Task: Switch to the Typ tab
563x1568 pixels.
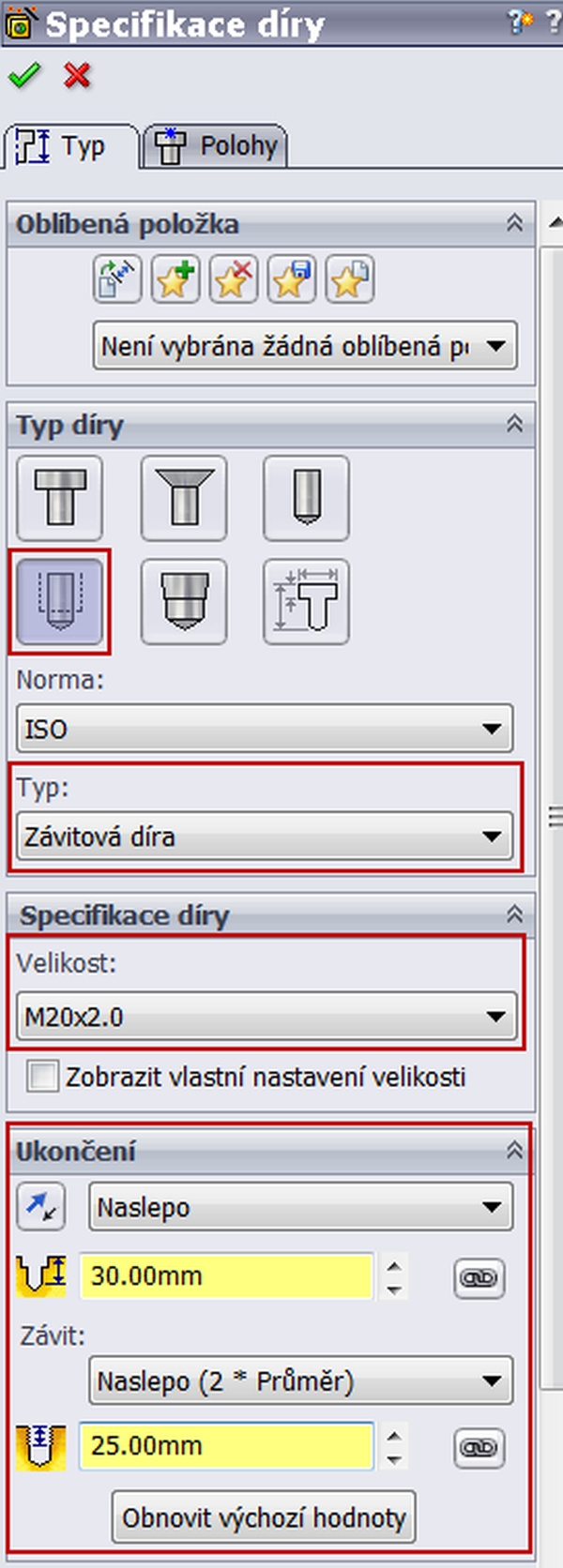Action: point(71,146)
